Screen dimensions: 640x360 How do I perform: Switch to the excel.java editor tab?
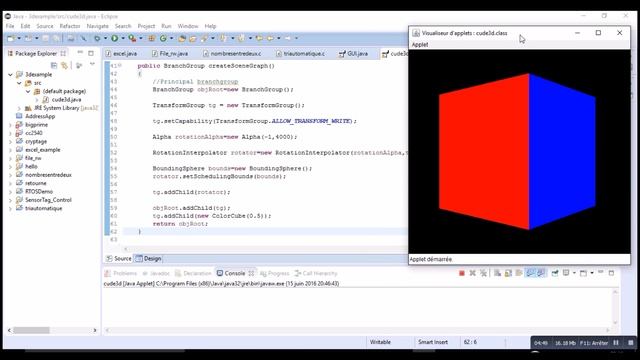(121, 53)
